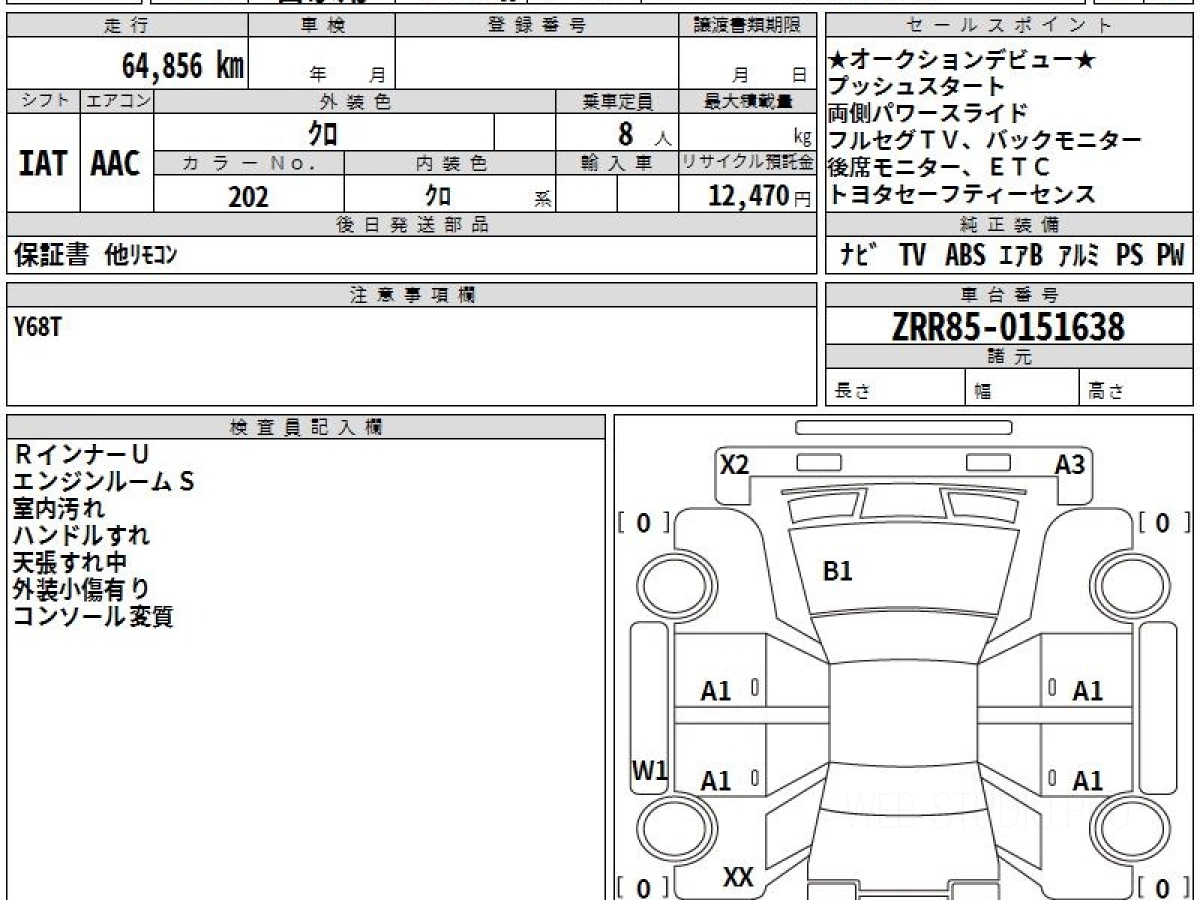Select the 最大積載量 header
Image resolution: width=1200 pixels, height=900 pixels.
(x=748, y=101)
